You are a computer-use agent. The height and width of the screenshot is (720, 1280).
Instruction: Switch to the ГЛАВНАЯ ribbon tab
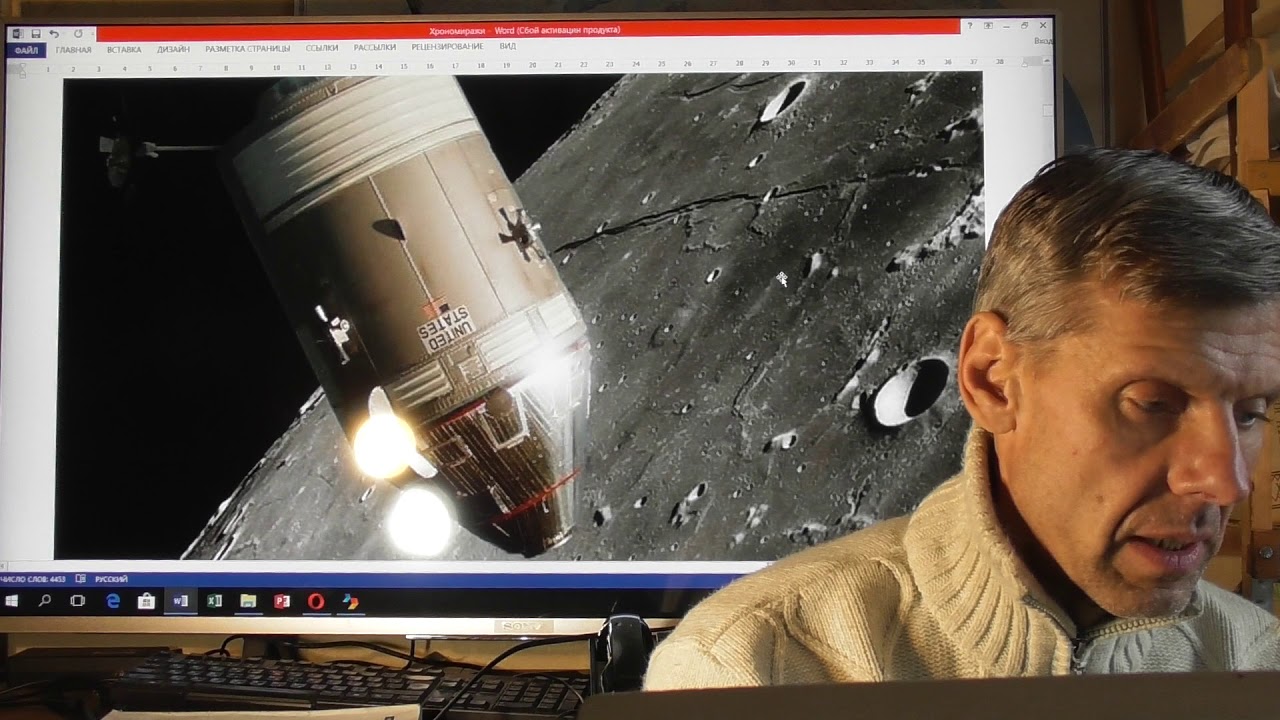[x=73, y=49]
